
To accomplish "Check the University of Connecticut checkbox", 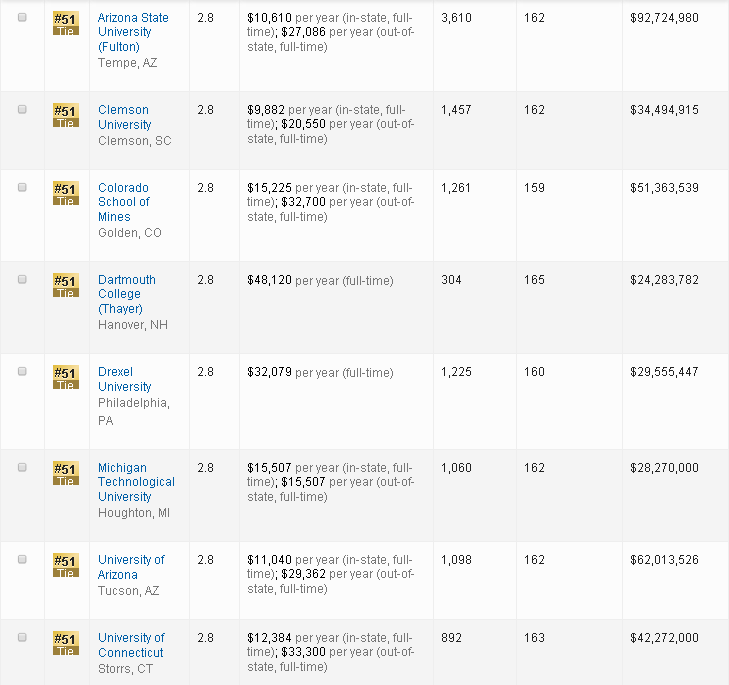I will click(x=22, y=638).
